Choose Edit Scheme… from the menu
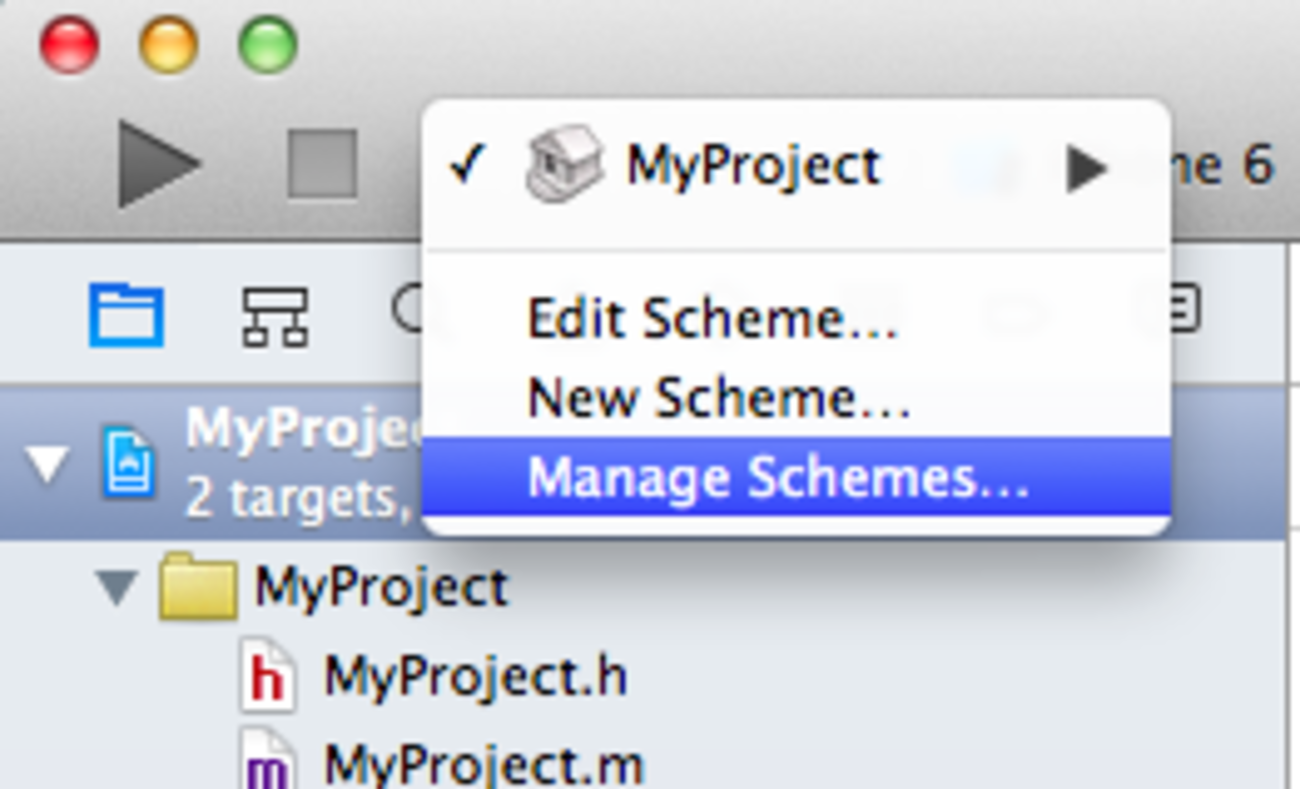The height and width of the screenshot is (789, 1300). click(x=711, y=319)
